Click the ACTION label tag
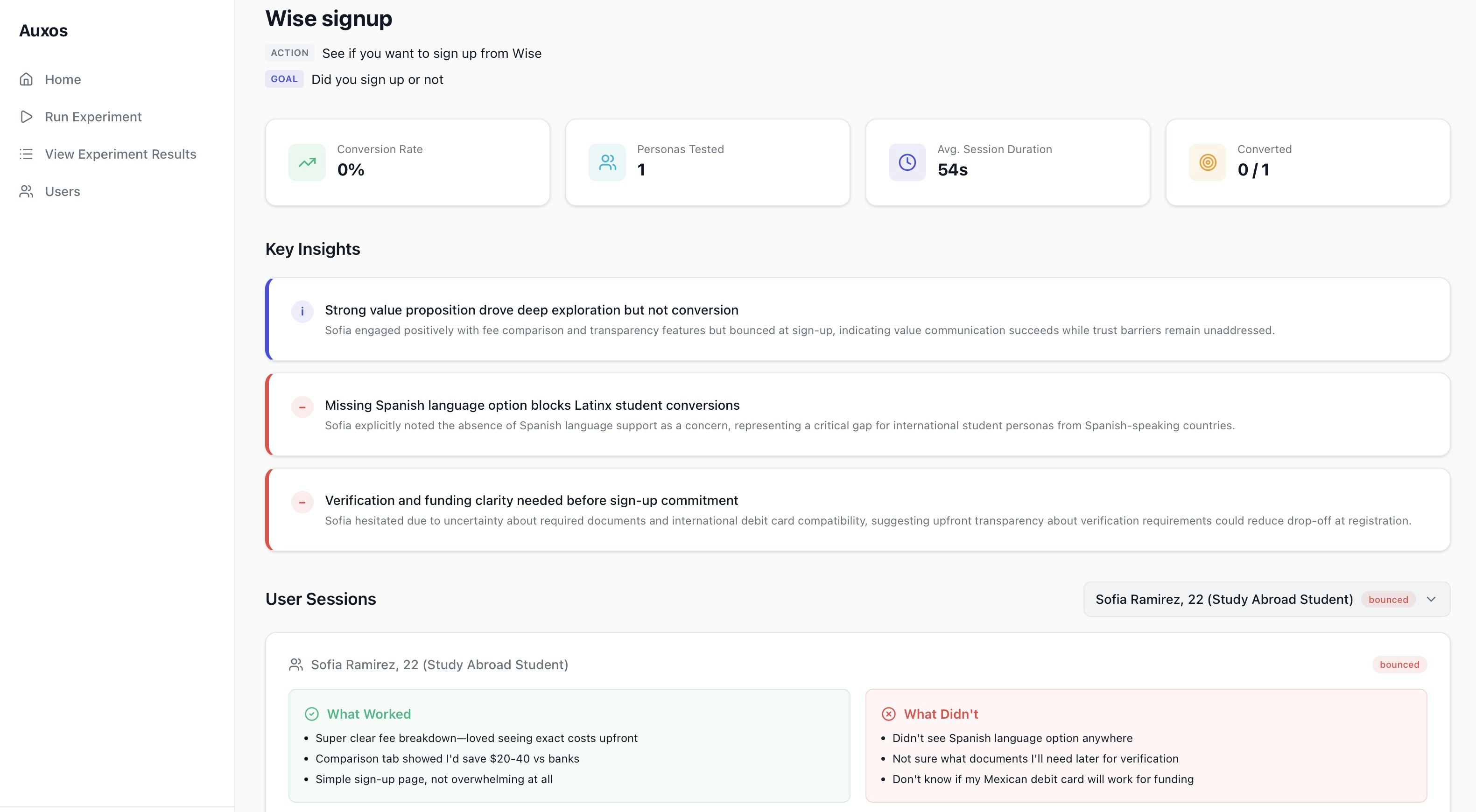Image resolution: width=1476 pixels, height=812 pixels. coord(290,53)
